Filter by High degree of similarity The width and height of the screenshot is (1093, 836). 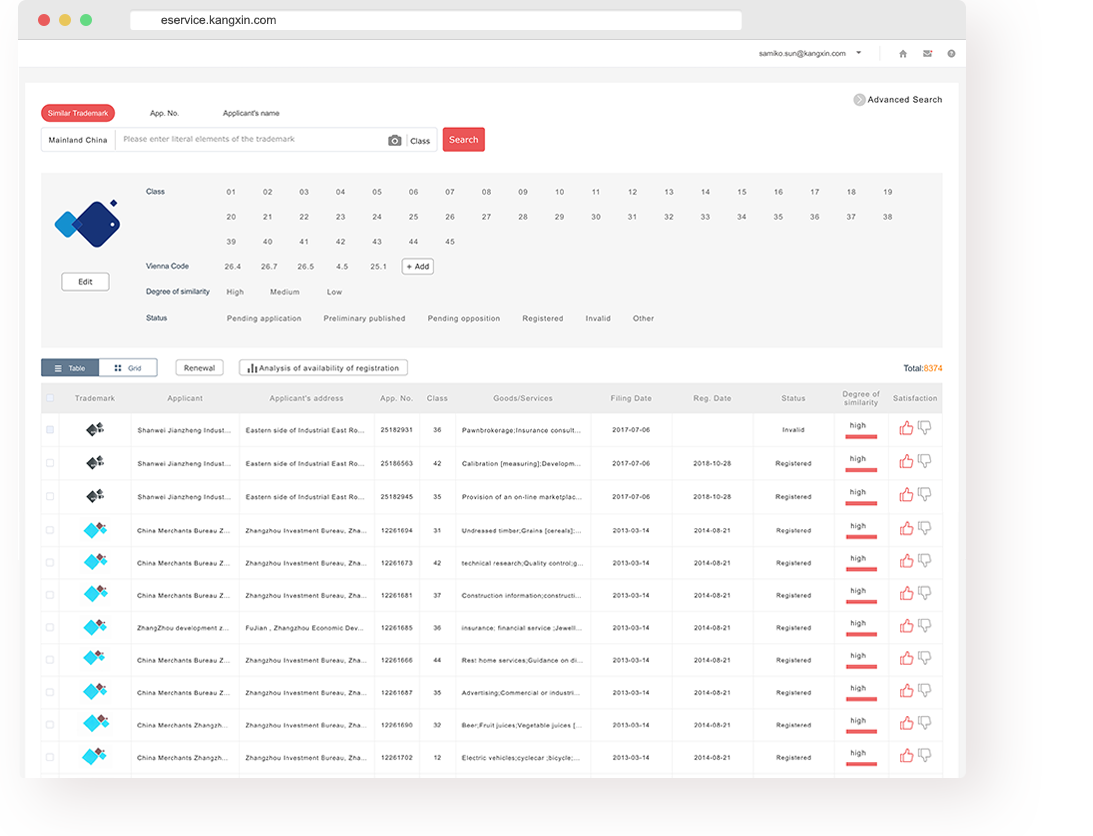(x=235, y=292)
